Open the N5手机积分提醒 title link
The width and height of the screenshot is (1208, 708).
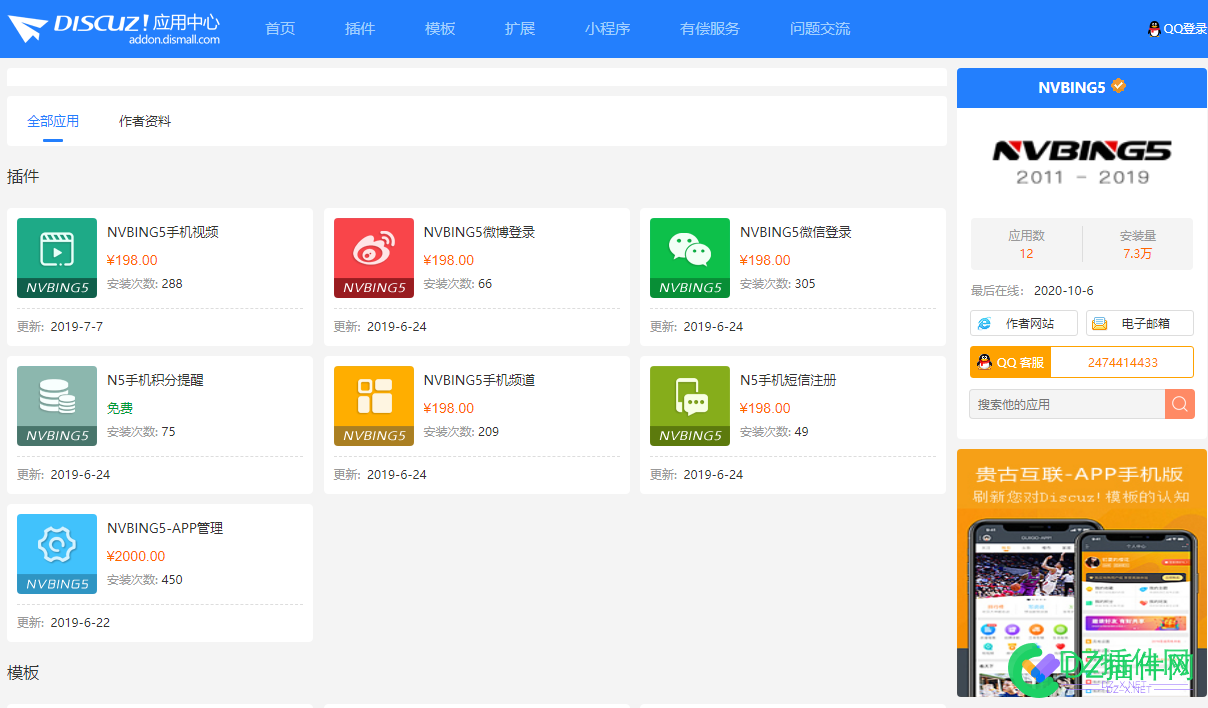[155, 380]
